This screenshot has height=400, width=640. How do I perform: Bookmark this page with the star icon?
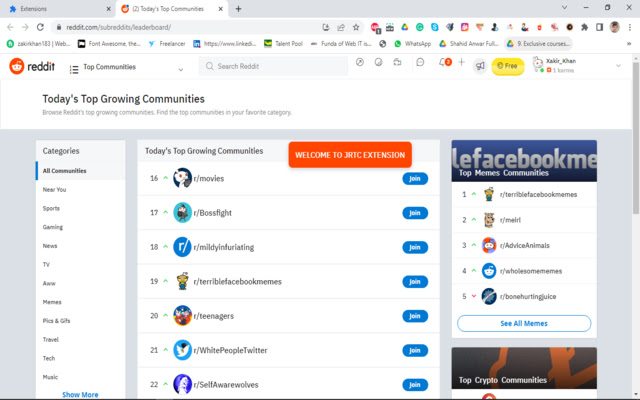point(356,27)
